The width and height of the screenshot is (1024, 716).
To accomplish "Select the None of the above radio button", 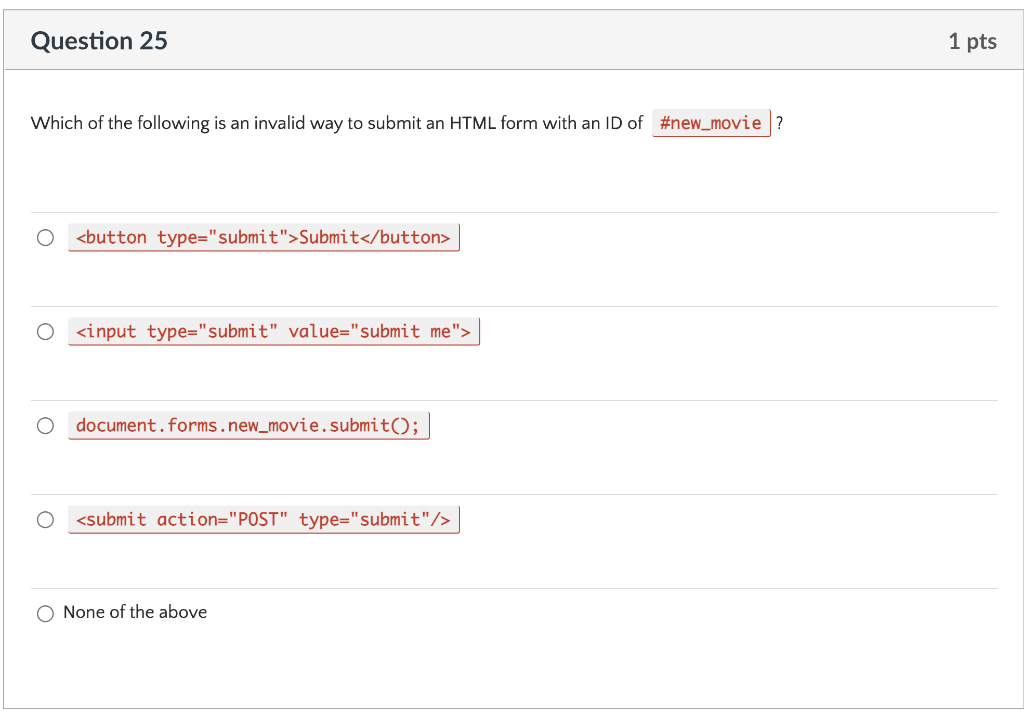I will [x=45, y=614].
